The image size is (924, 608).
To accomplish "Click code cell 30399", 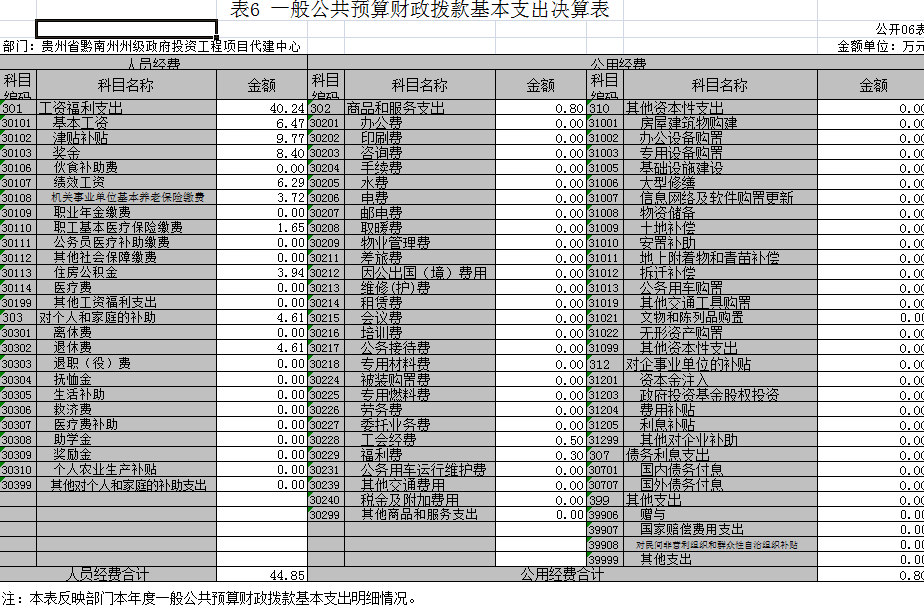I will (18, 485).
